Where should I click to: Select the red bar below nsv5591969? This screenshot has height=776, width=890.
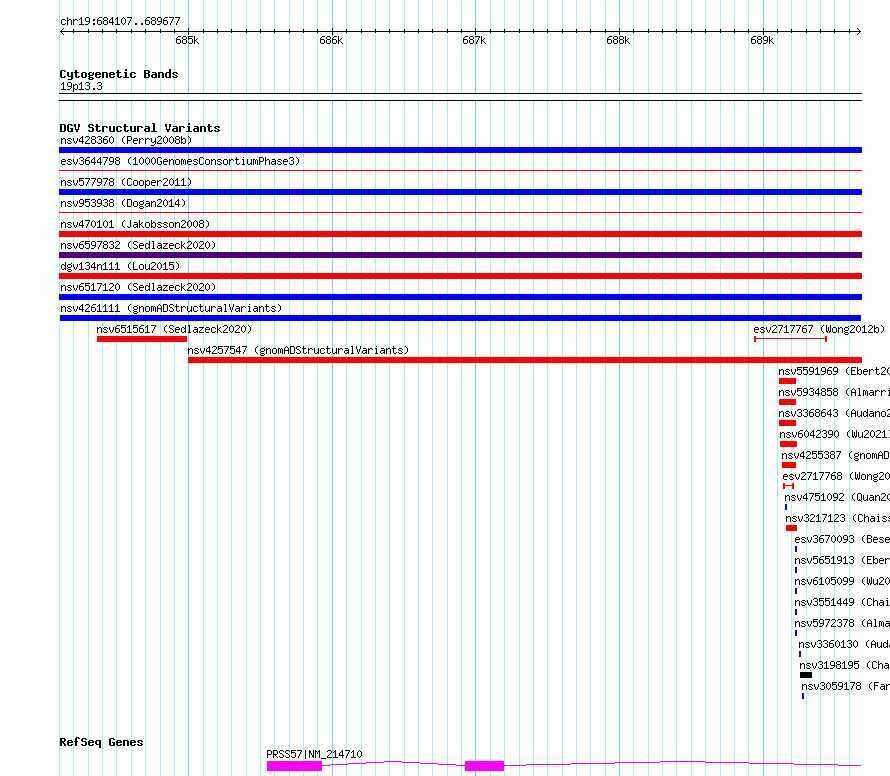[787, 381]
